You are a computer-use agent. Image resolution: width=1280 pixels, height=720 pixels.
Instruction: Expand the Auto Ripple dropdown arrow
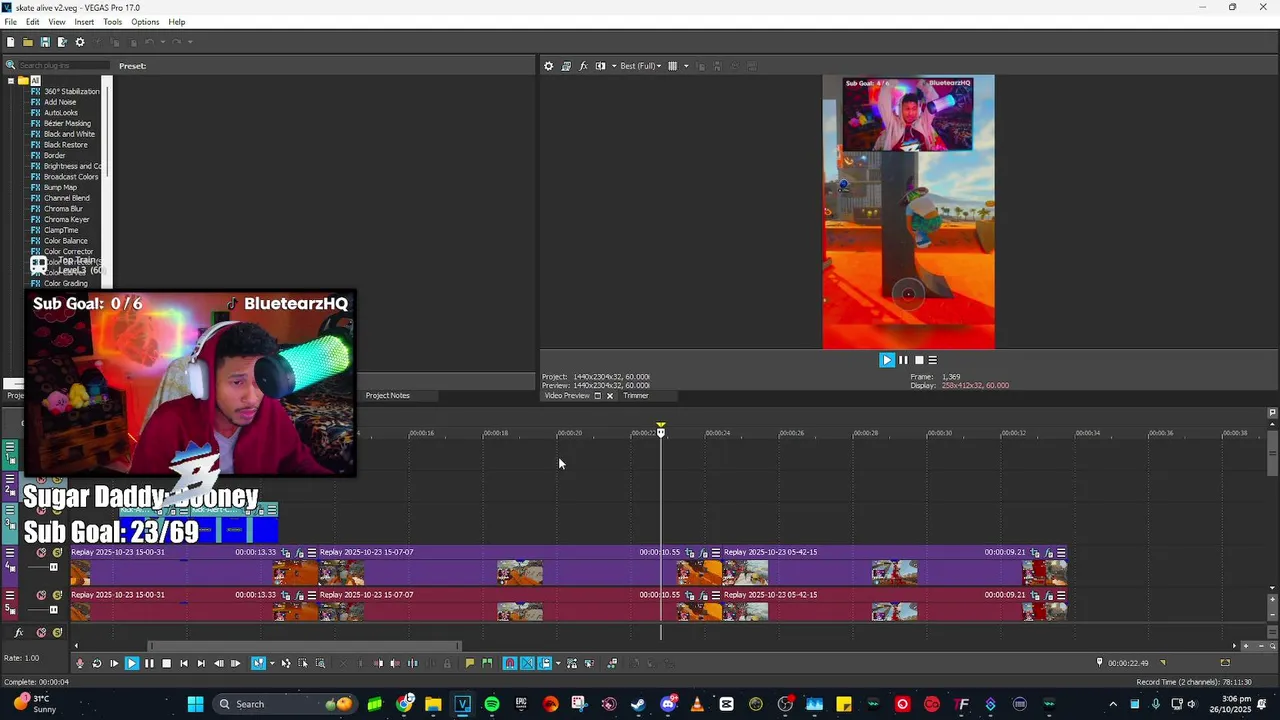tap(557, 663)
